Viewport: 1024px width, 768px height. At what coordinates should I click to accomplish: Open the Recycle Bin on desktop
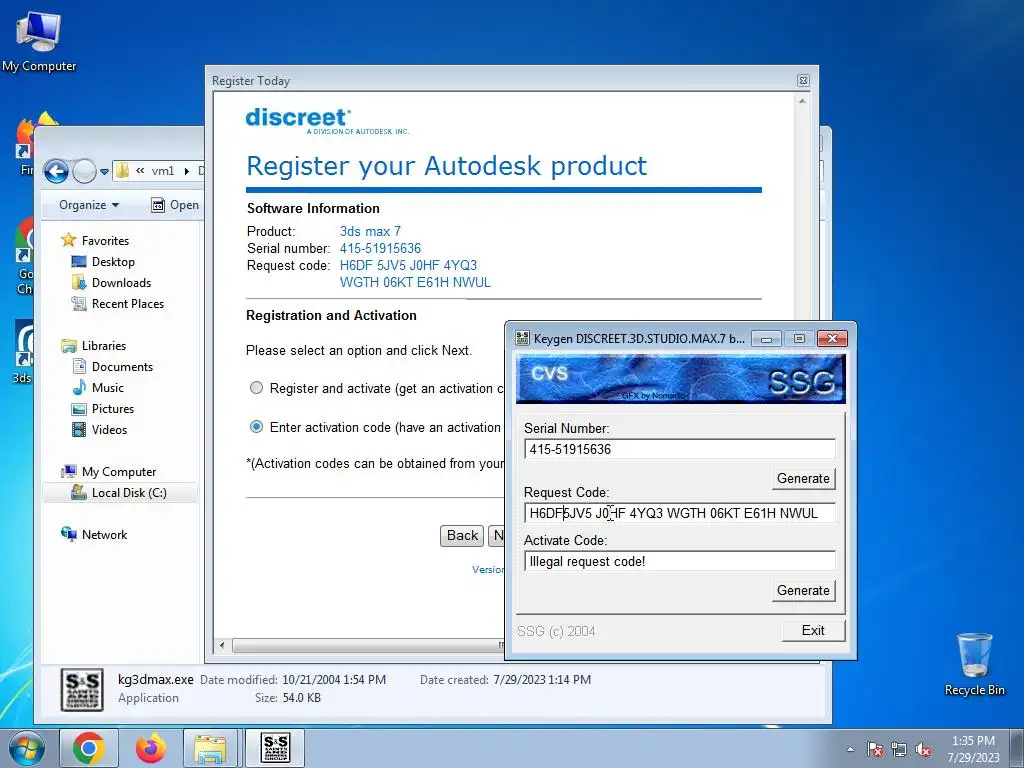(x=974, y=664)
